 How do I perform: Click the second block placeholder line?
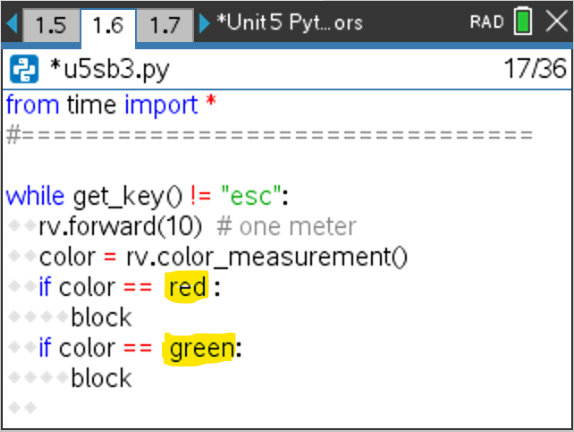101,378
